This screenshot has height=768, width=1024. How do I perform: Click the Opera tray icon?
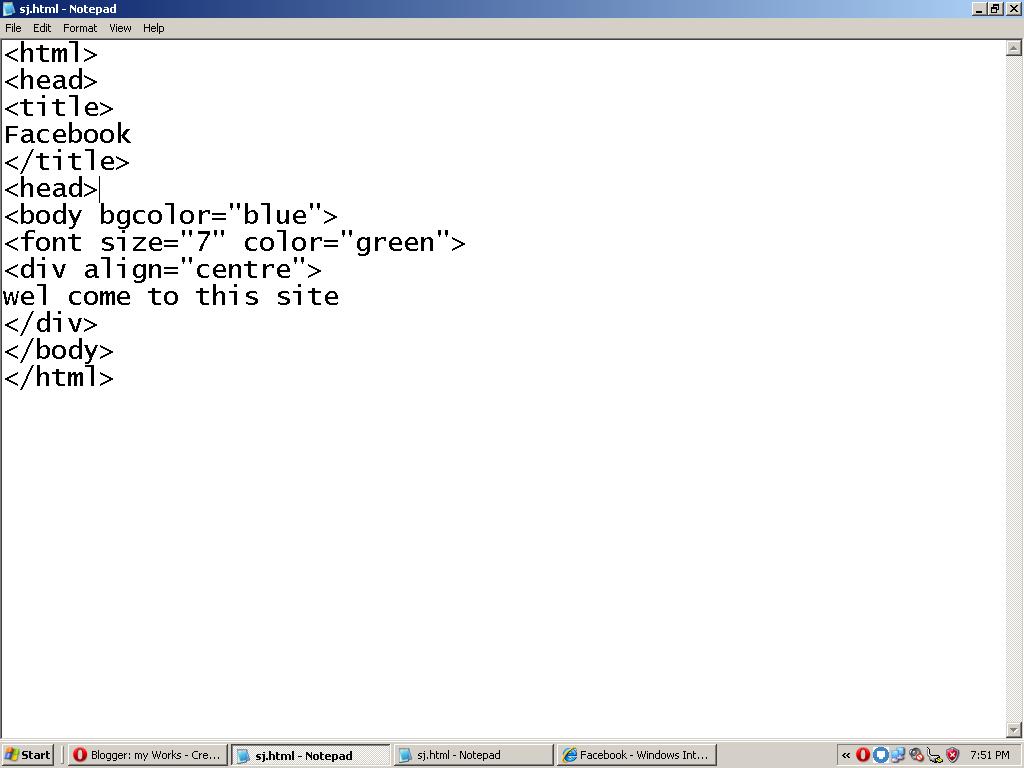[x=863, y=755]
